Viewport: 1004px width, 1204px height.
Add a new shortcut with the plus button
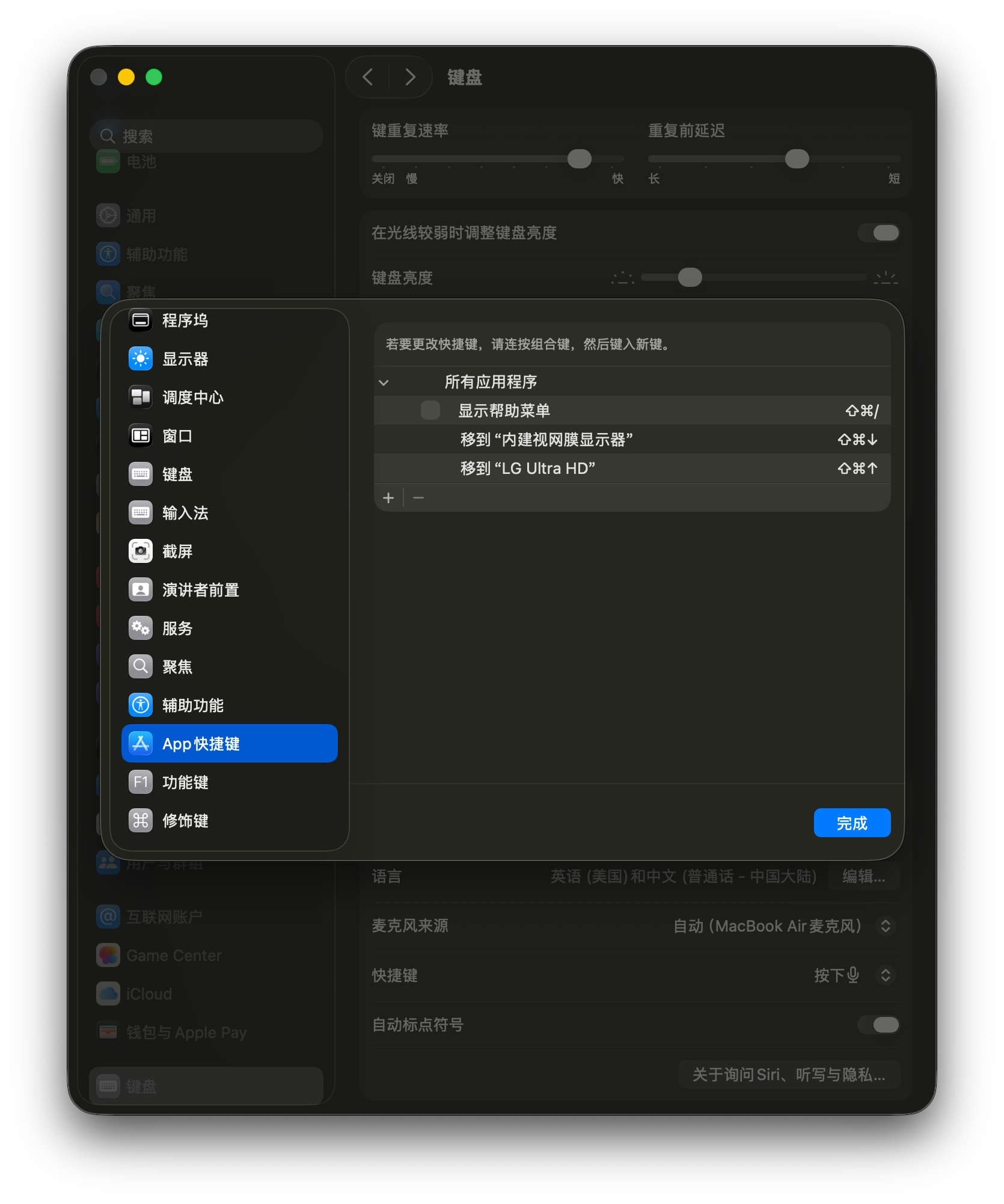[389, 498]
